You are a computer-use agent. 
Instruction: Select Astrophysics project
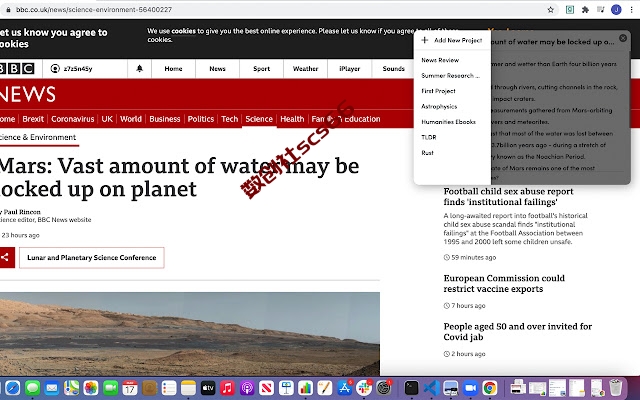pyautogui.click(x=439, y=107)
